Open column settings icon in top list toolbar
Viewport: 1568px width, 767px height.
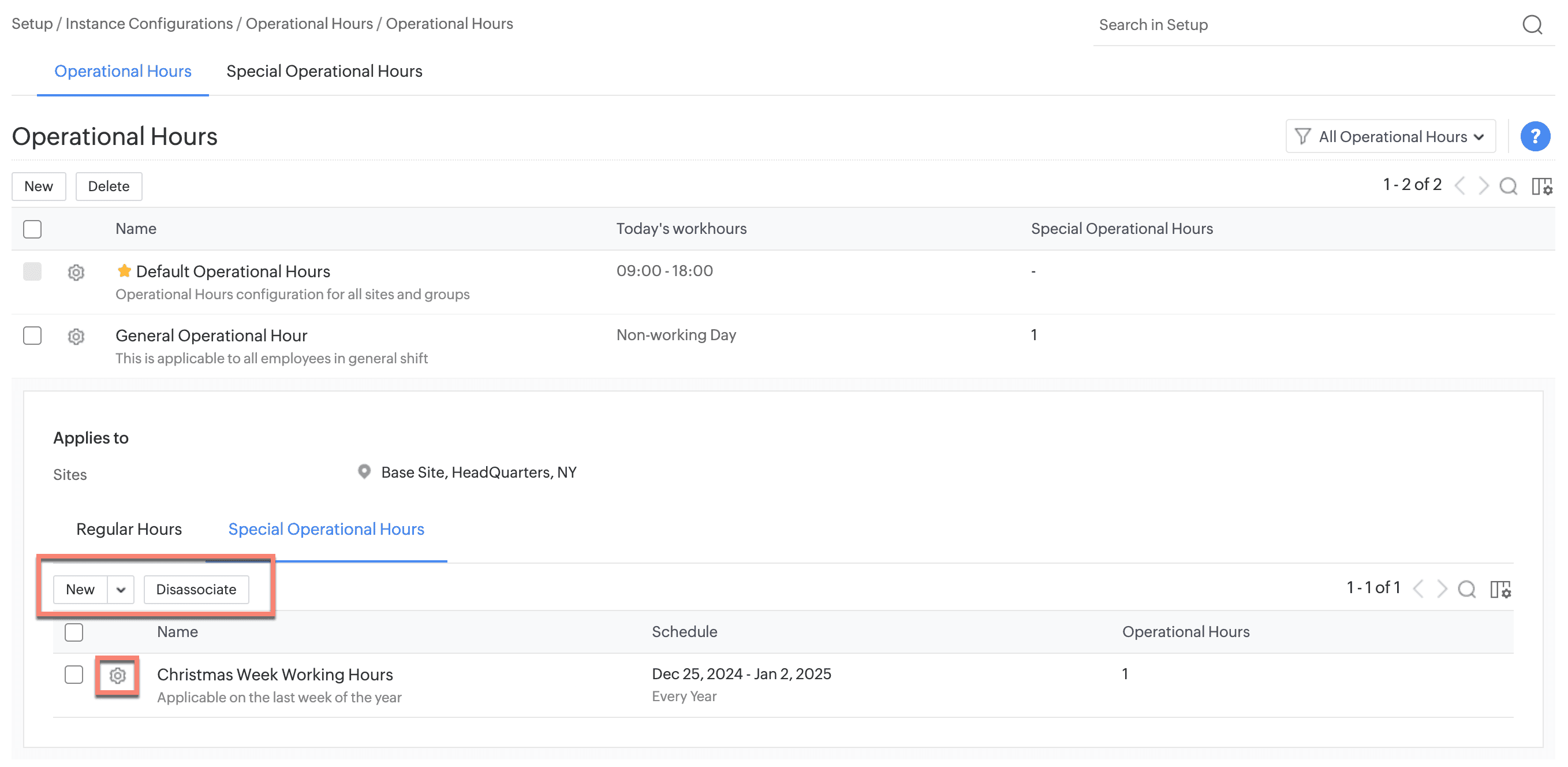pos(1542,185)
